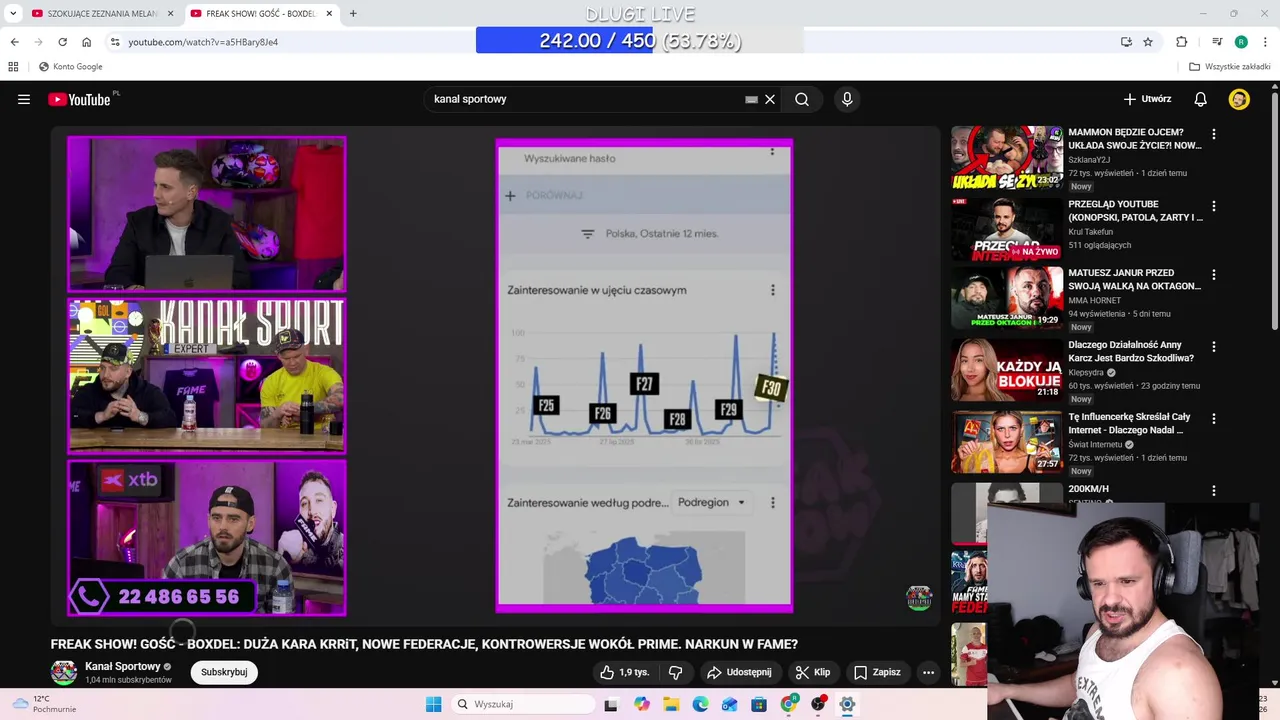
Task: Open options menu for '200KM/H' video
Action: coord(1214,491)
